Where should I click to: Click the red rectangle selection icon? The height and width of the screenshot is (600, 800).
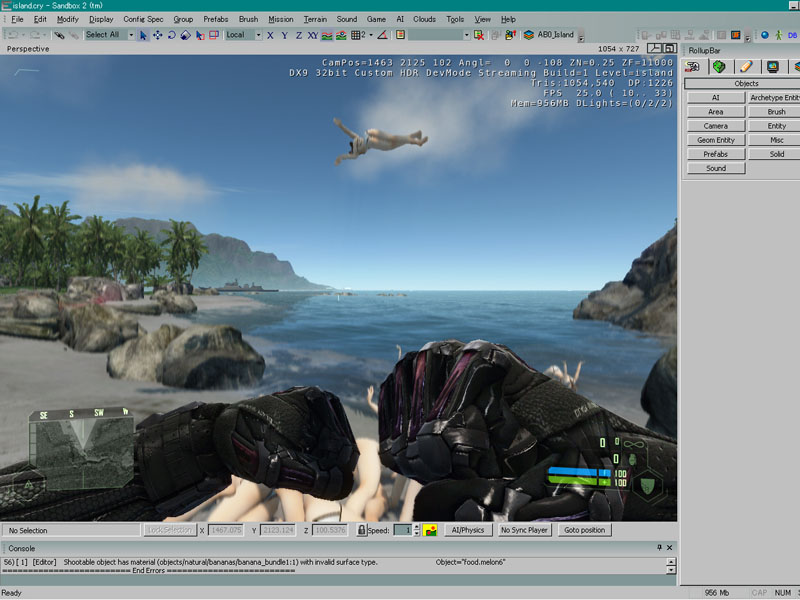214,35
